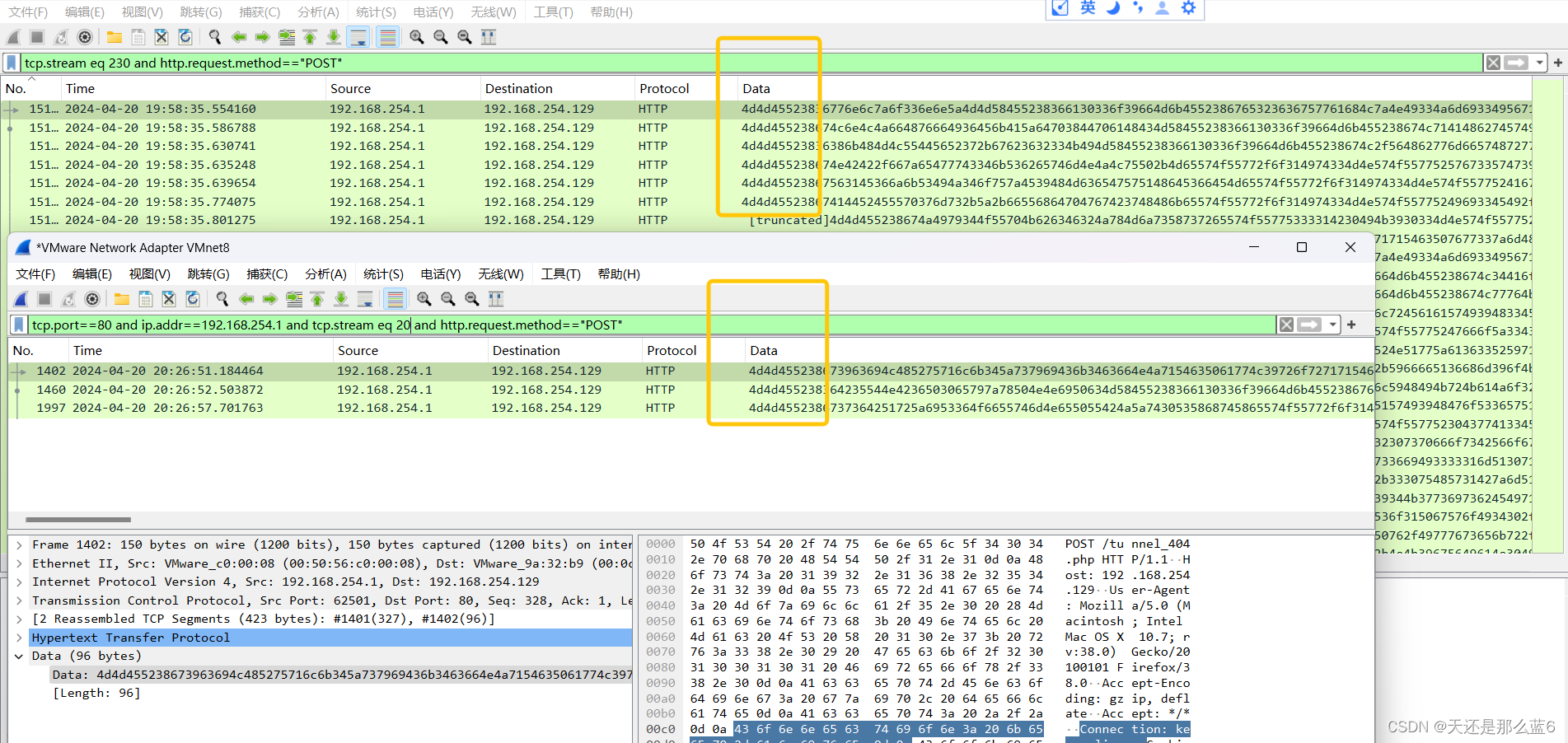This screenshot has height=743, width=1568.
Task: Select packet 1997 in VMnet8 packet list
Action: click(690, 408)
